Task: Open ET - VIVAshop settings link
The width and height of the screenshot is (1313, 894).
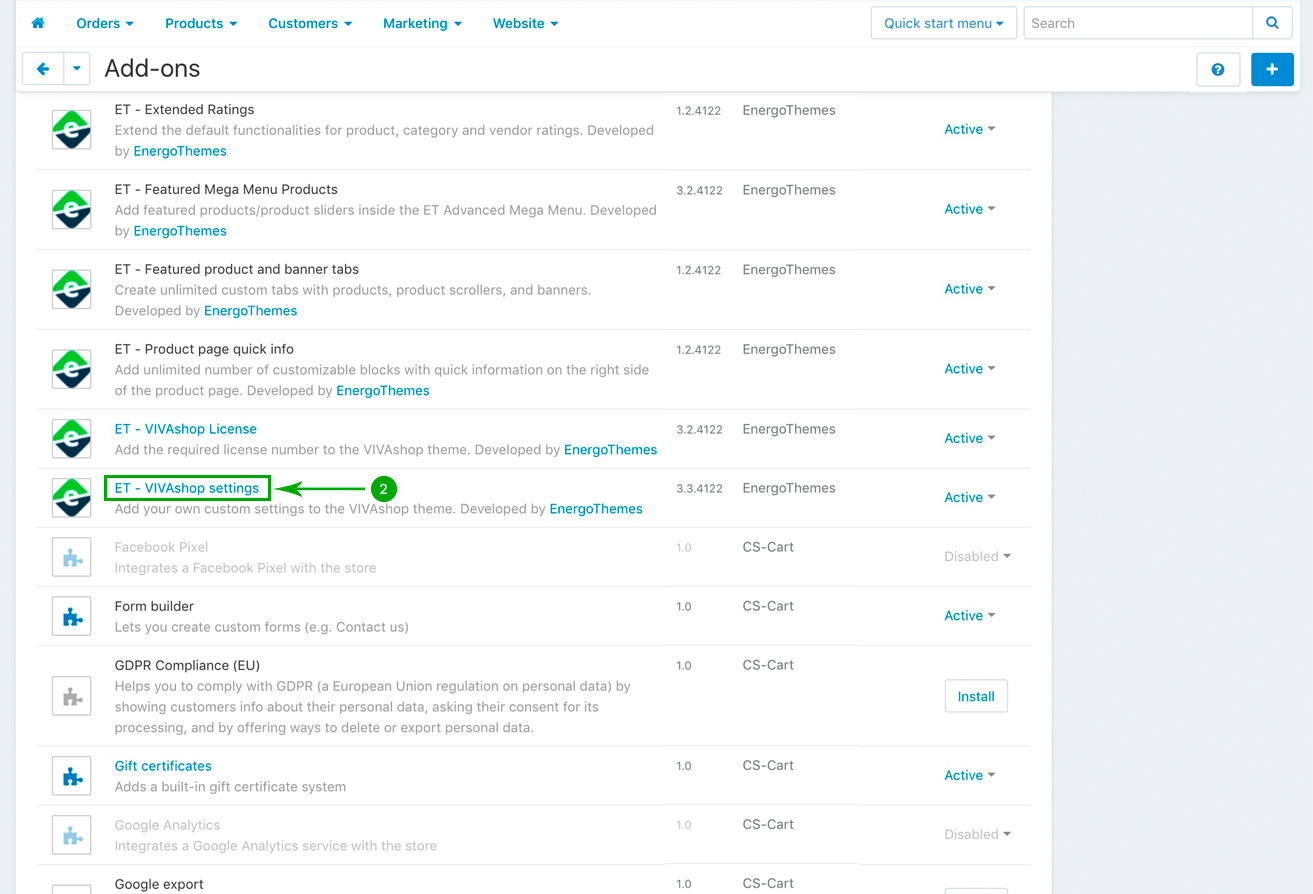Action: (x=187, y=488)
